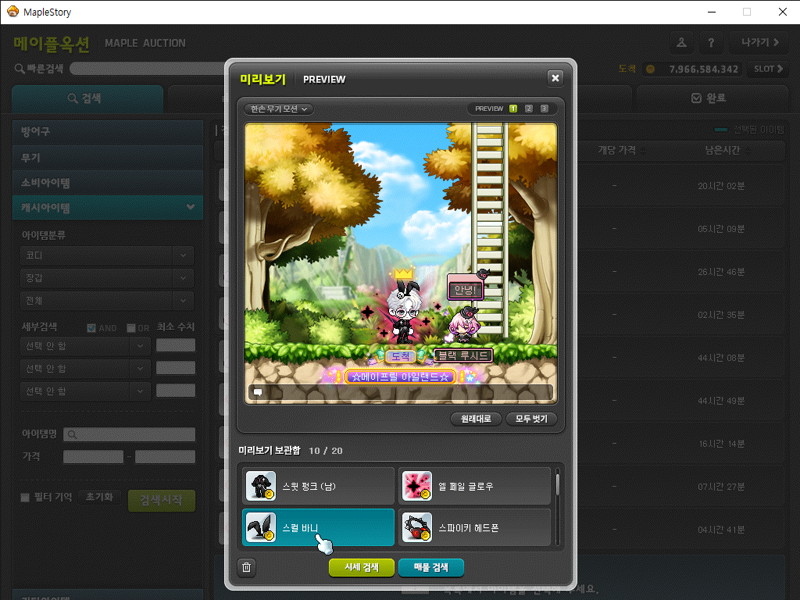
Task: Select 스파이키 헤드폰 item icon
Action: click(x=417, y=527)
